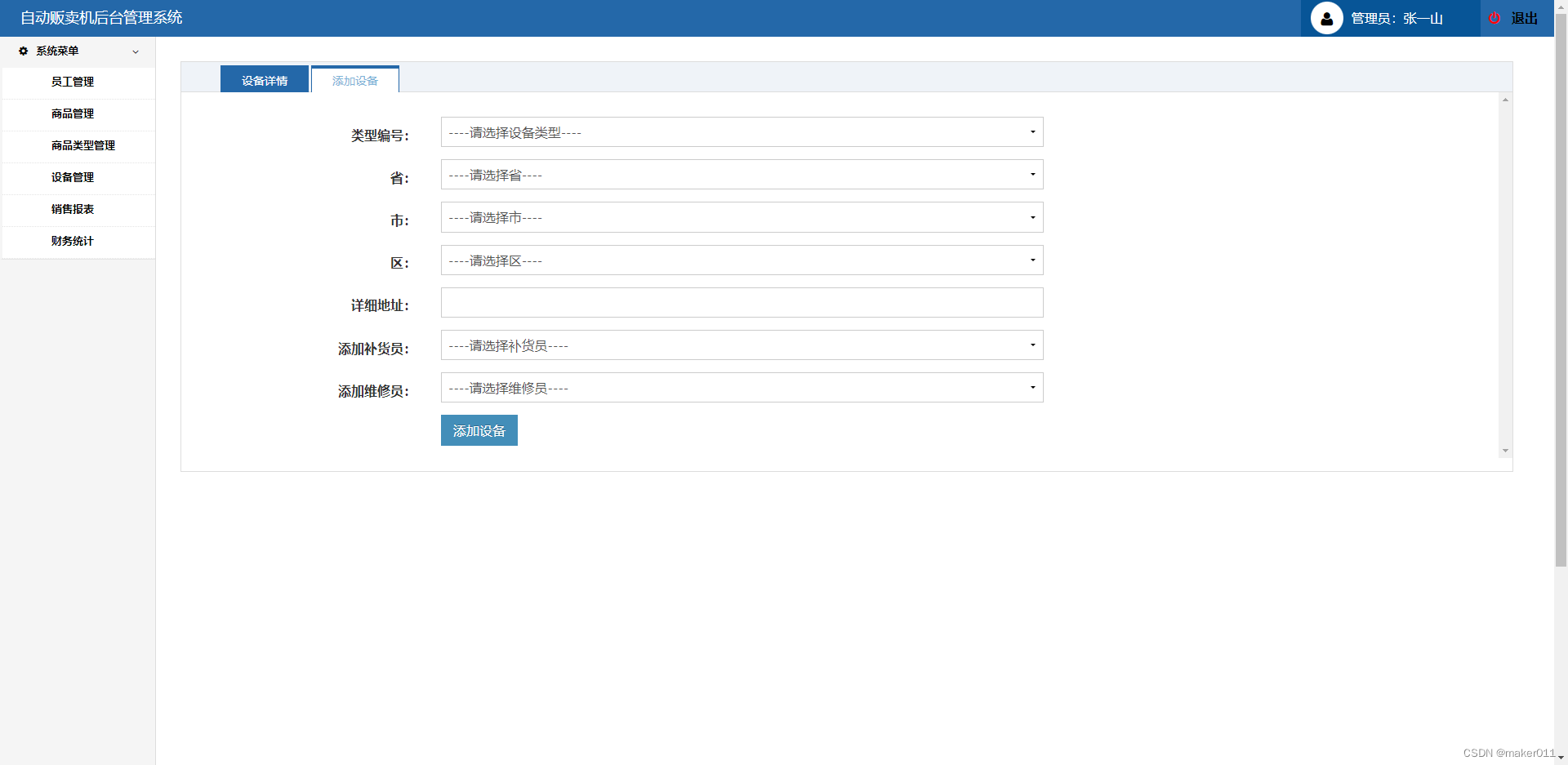This screenshot has height=765, width=1568.
Task: Open 商品类型管理 menu item
Action: (78, 146)
